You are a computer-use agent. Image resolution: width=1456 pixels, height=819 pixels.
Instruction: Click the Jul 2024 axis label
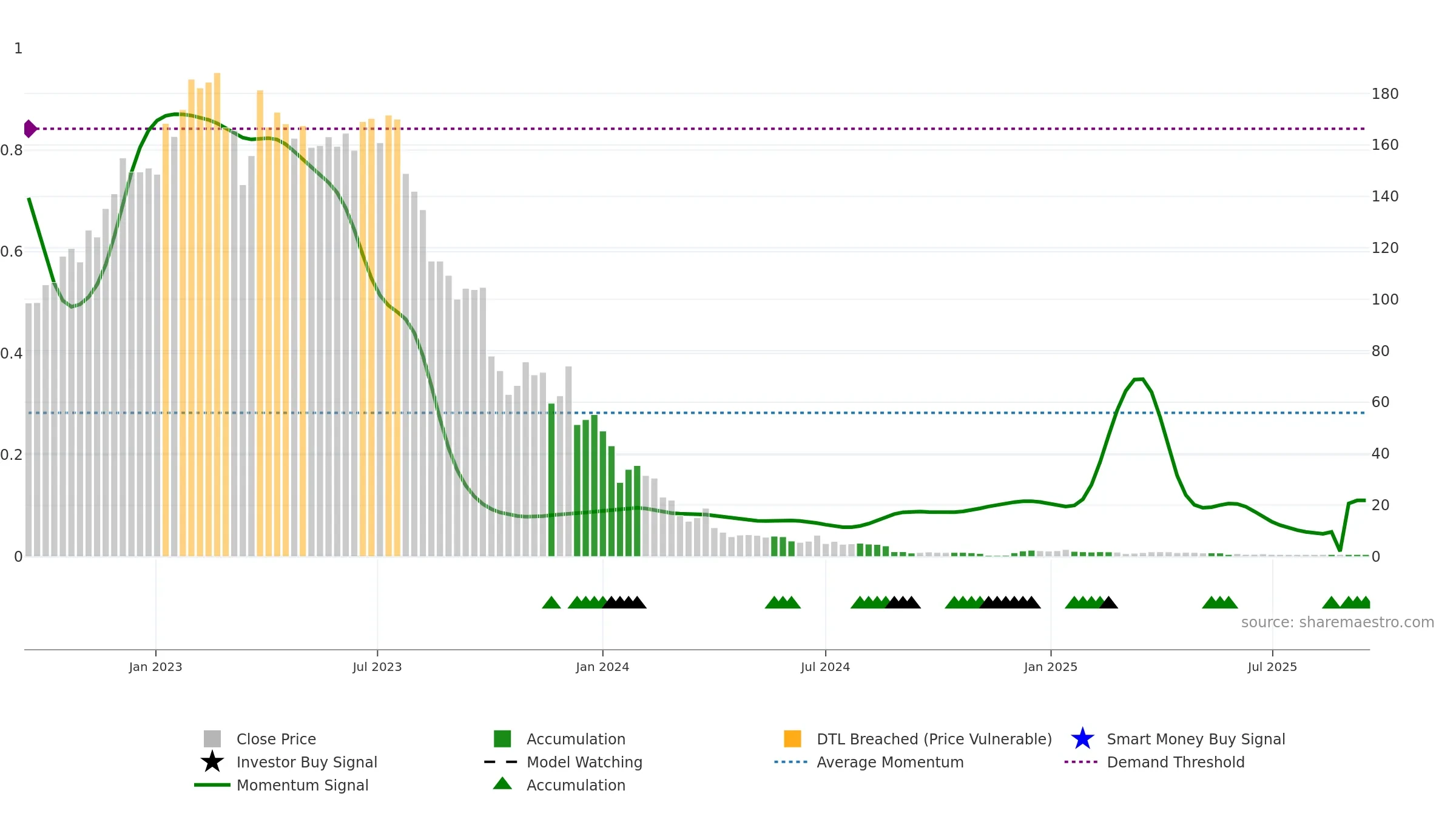825,667
